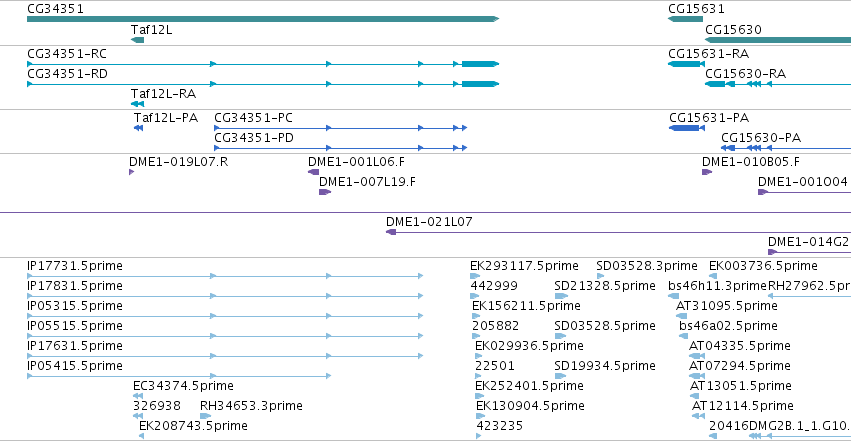Select the AT31095.5prime EST label

point(727,306)
